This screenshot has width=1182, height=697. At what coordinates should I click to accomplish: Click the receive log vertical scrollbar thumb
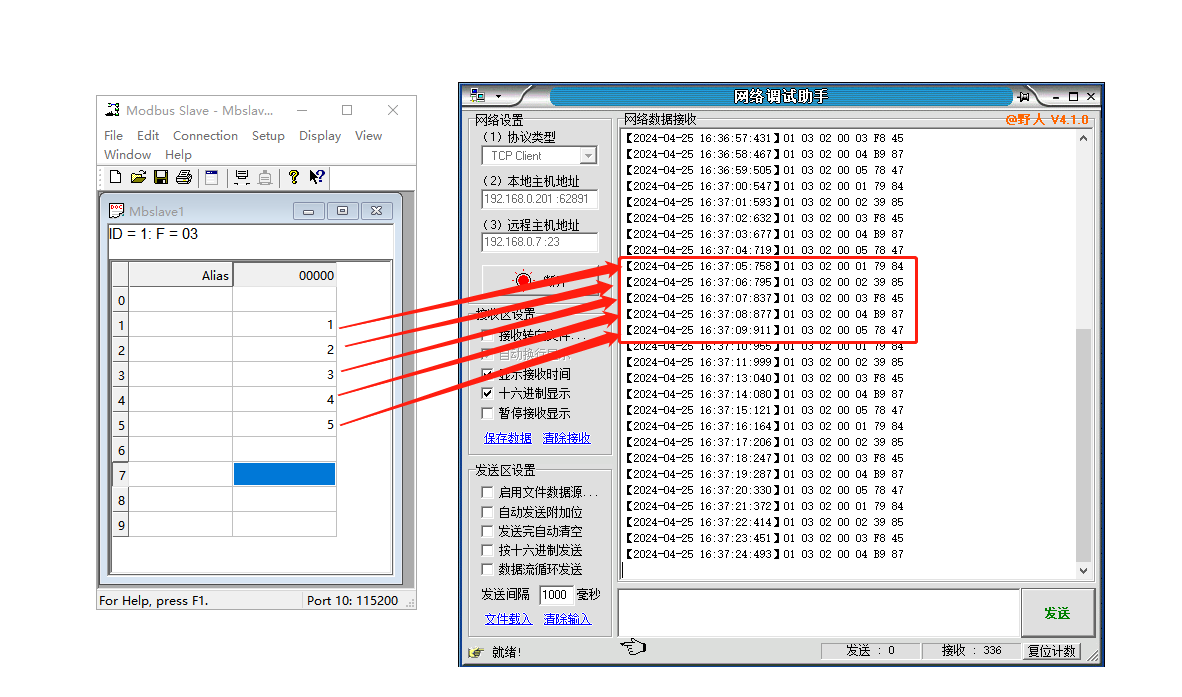1083,445
